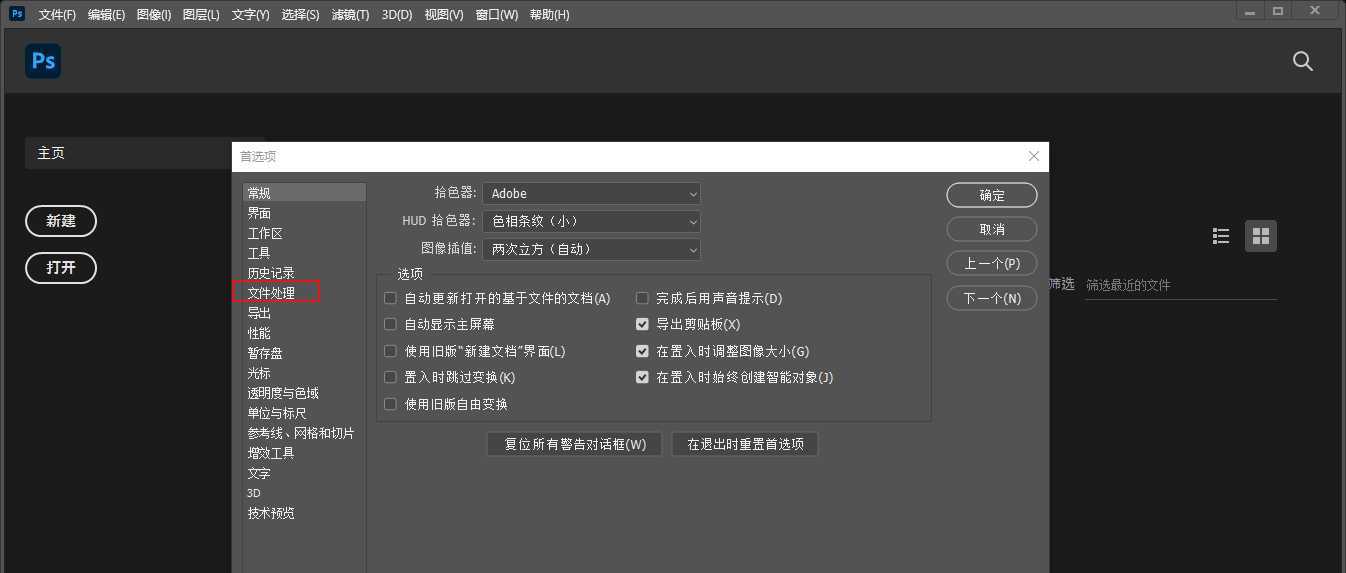Switch to grid thumbnail view icon

tap(1260, 236)
